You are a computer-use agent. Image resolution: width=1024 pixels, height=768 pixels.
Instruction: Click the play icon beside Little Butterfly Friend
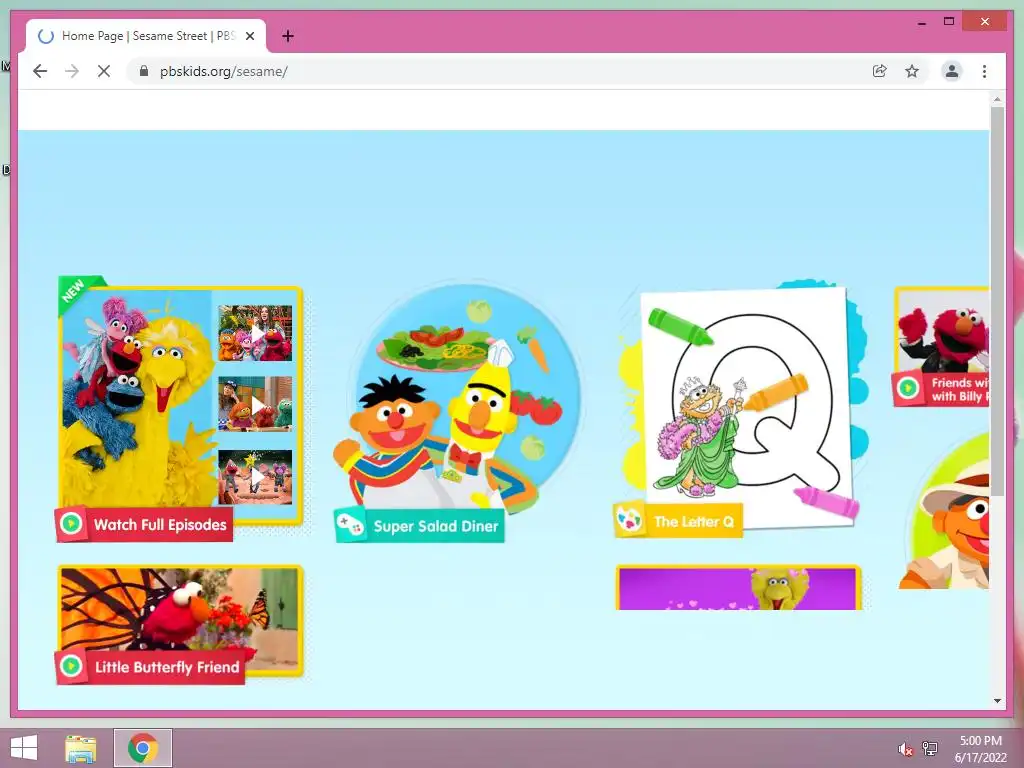(x=71, y=666)
